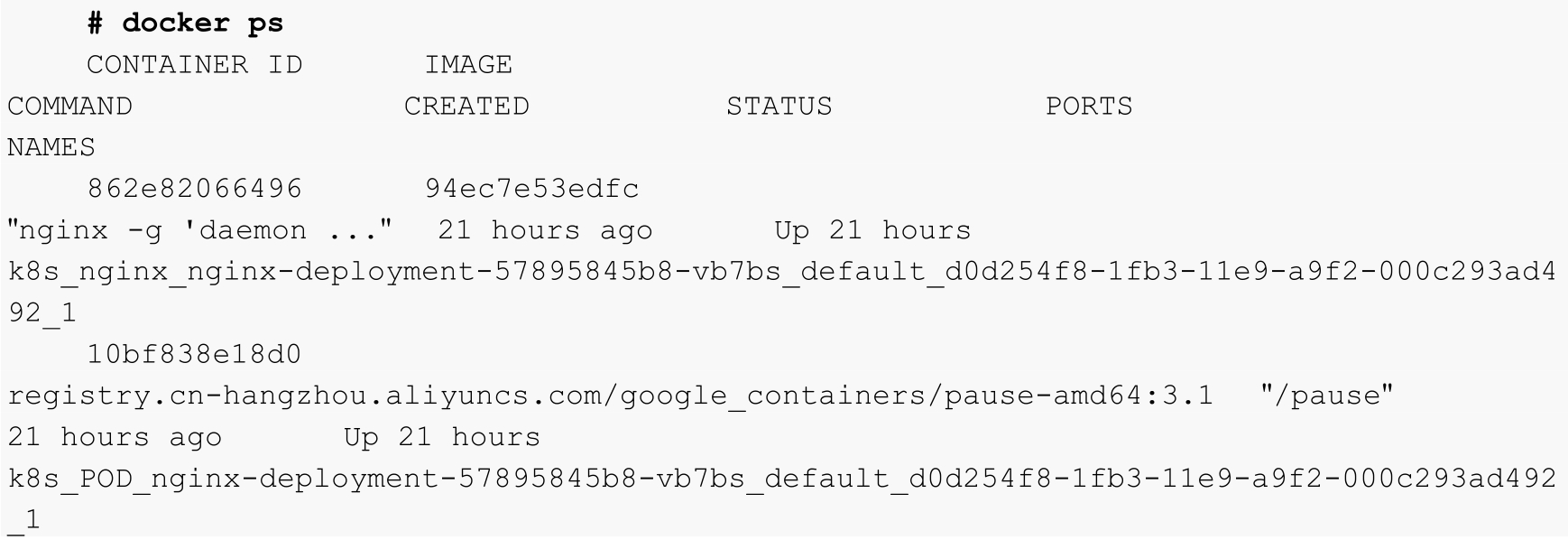Select the NAMES column header
1568x540 pixels.
(51, 147)
